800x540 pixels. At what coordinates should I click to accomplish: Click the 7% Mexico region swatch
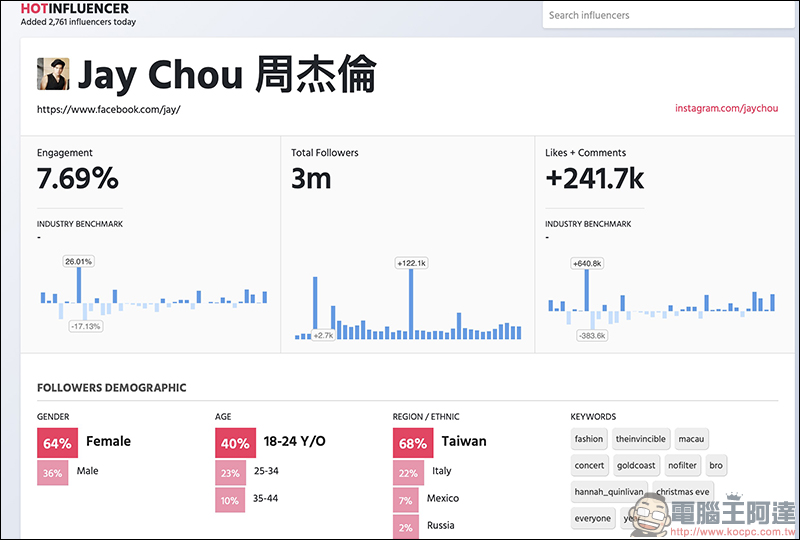coord(406,500)
